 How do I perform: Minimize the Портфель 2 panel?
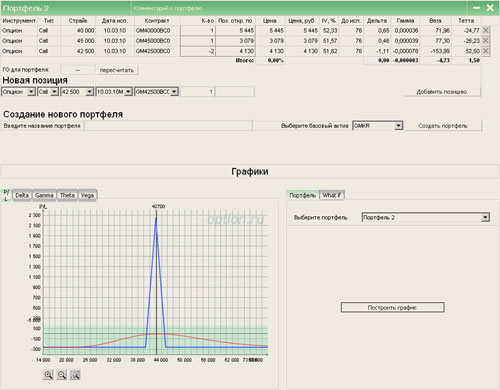477,8
